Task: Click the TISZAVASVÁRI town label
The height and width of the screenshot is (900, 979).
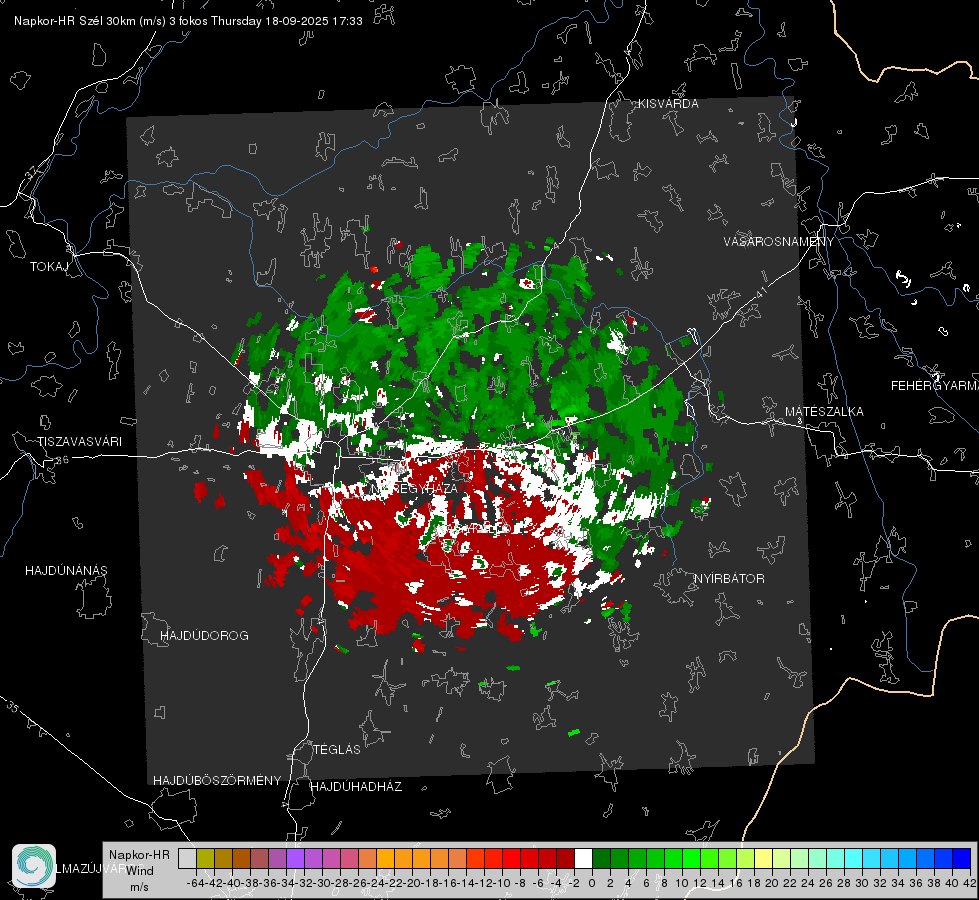Action: (x=79, y=442)
